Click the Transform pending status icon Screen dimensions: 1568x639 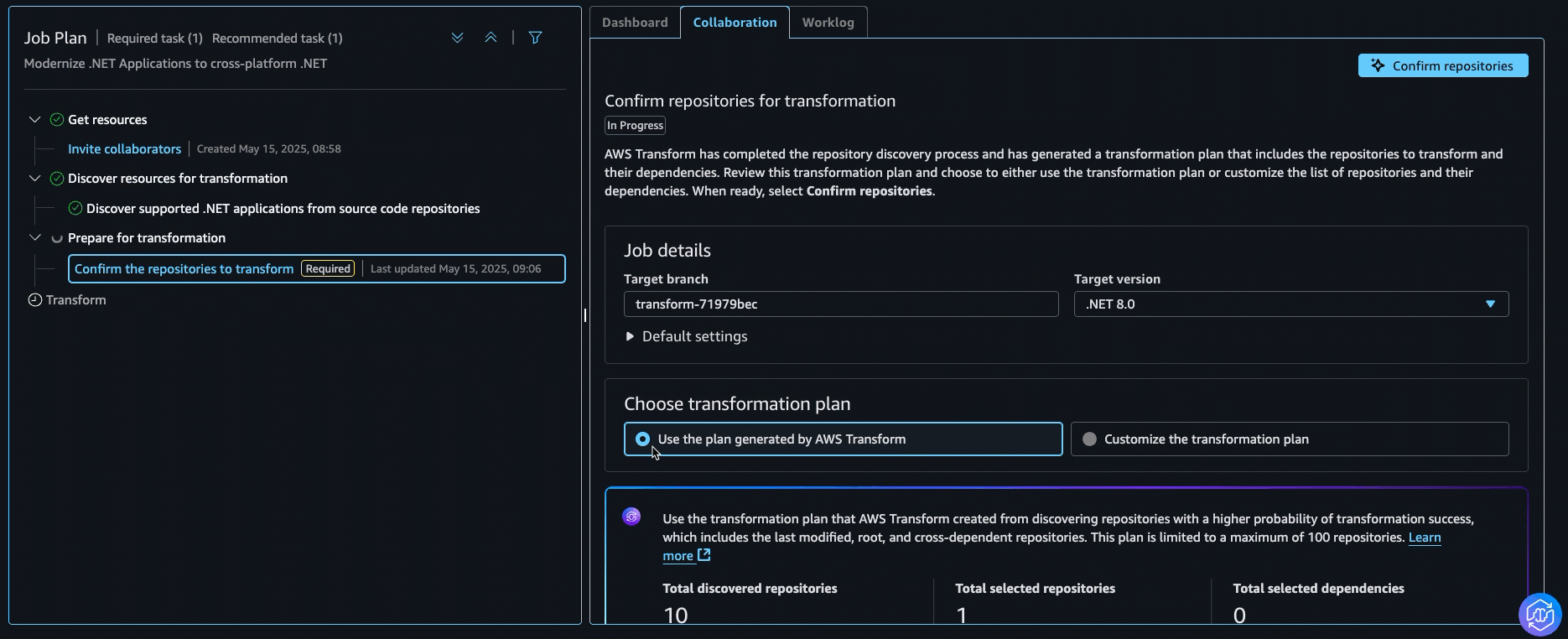[35, 300]
